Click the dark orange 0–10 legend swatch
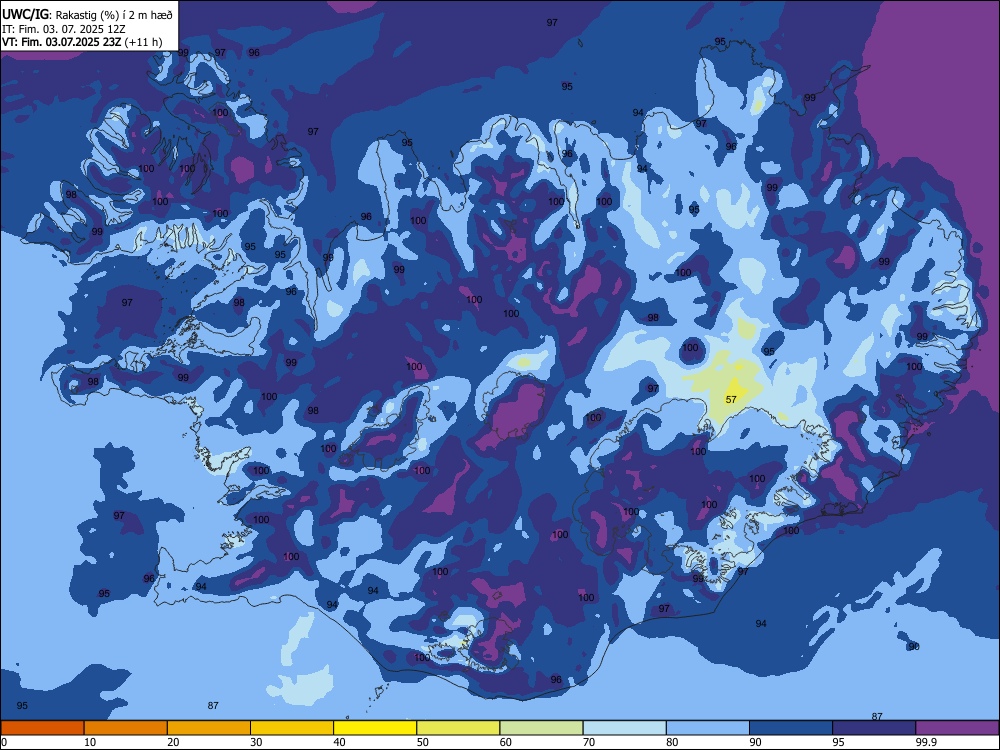This screenshot has height=750, width=1000. point(42,728)
